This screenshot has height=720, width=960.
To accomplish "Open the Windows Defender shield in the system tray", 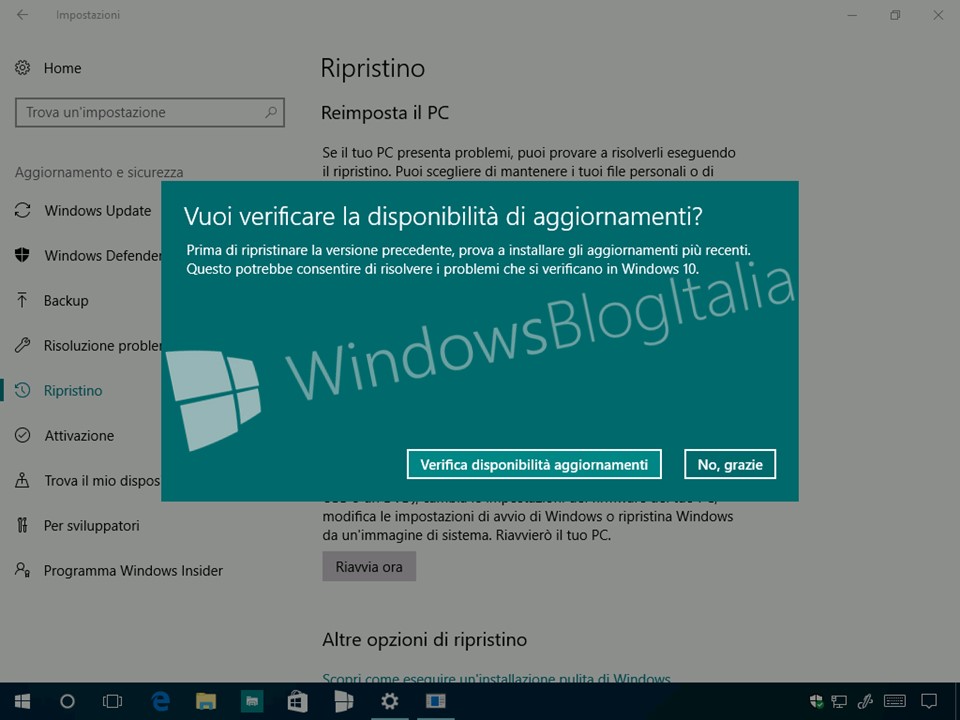I will coord(816,701).
